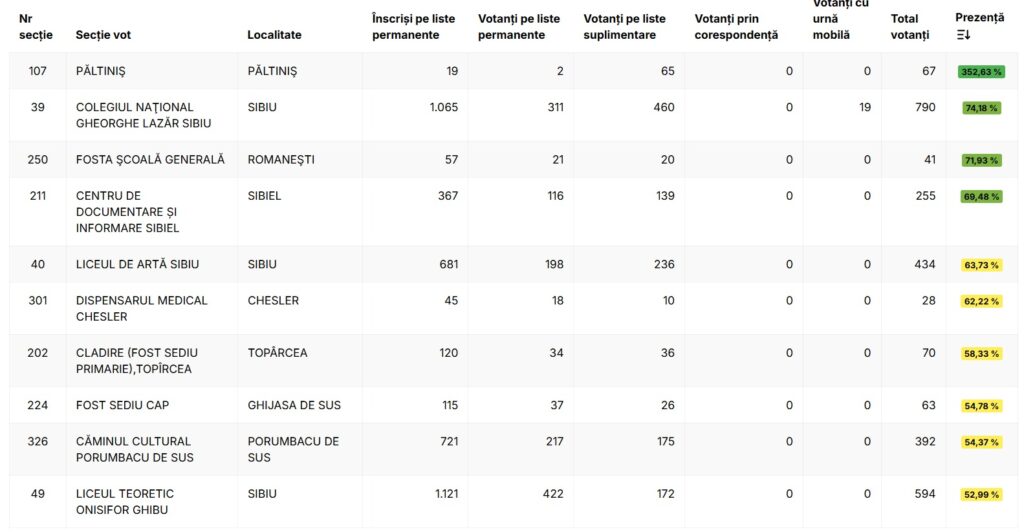Select the PĂLTINIȘ polling station row name
Viewport: 1024px width, 532px height.
(x=101, y=71)
